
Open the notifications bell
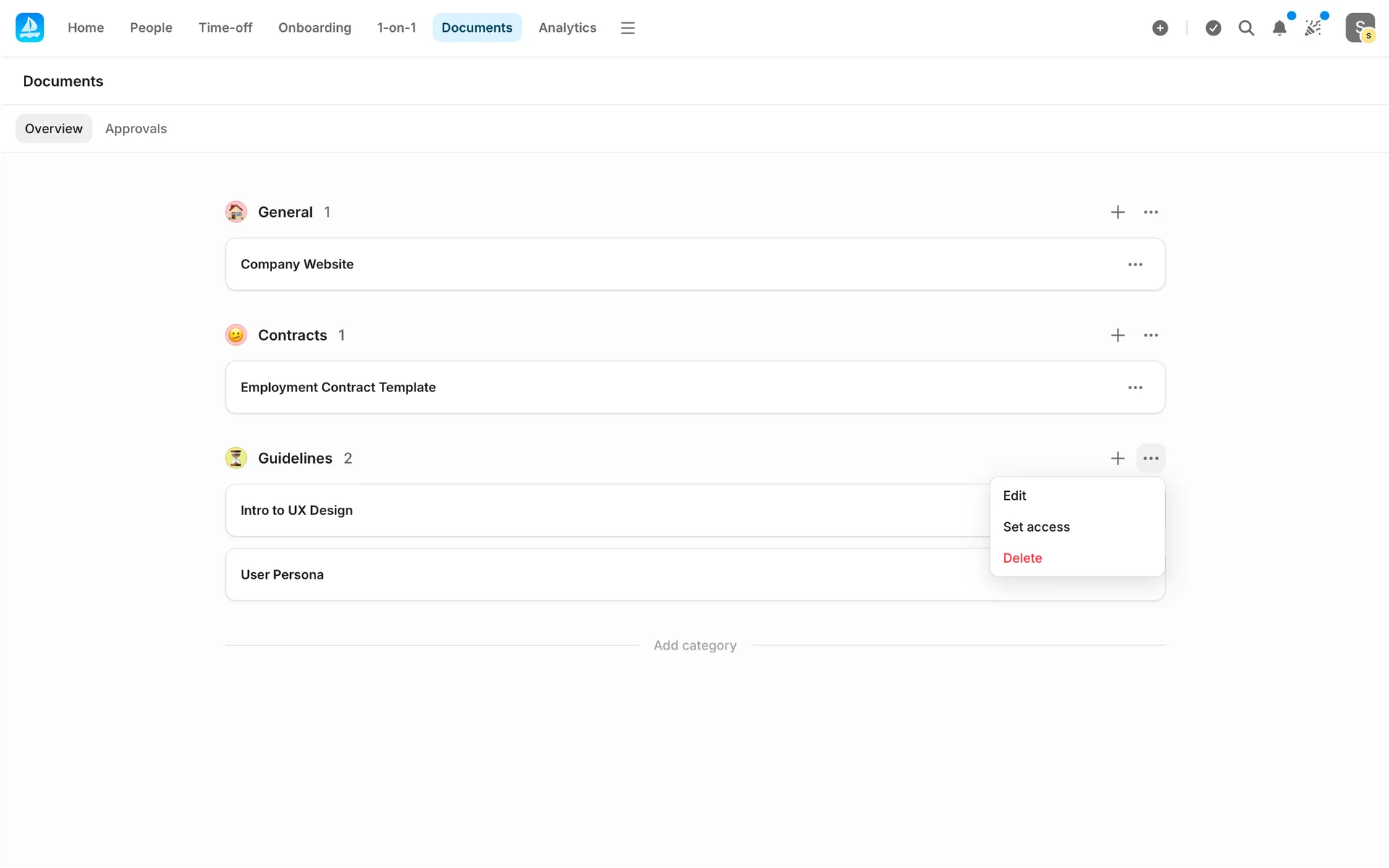coord(1279,27)
